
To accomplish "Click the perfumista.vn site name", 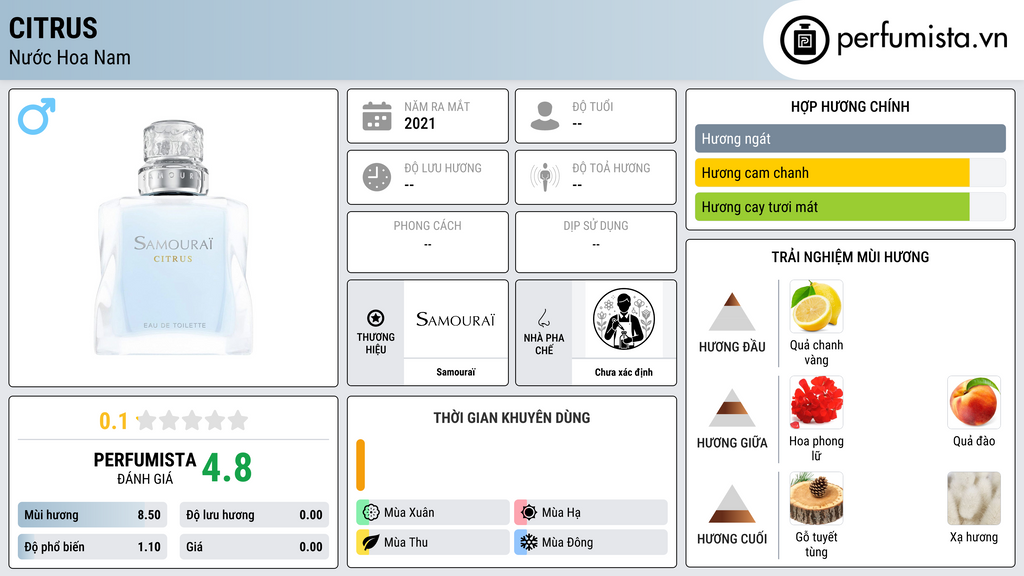I will click(922, 38).
